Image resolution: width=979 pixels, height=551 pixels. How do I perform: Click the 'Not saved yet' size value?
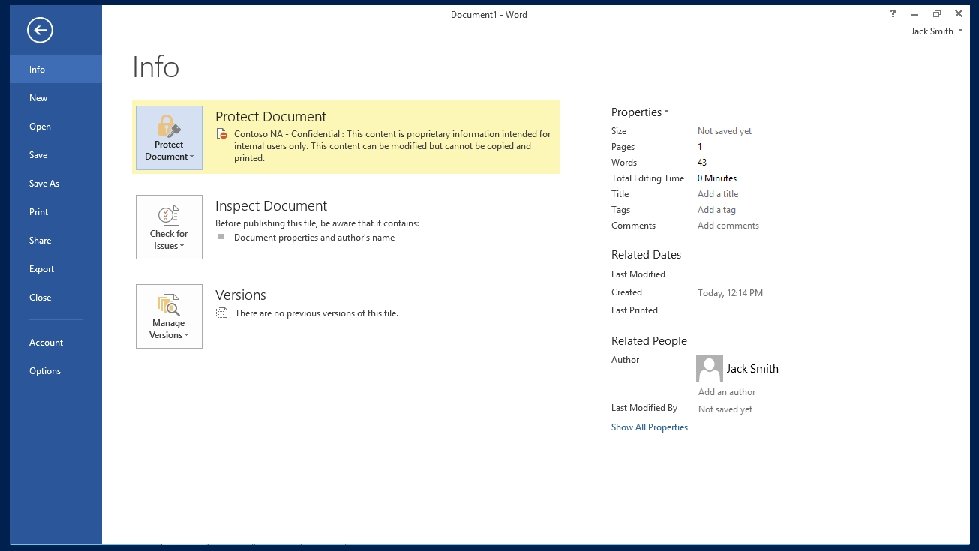click(x=724, y=131)
